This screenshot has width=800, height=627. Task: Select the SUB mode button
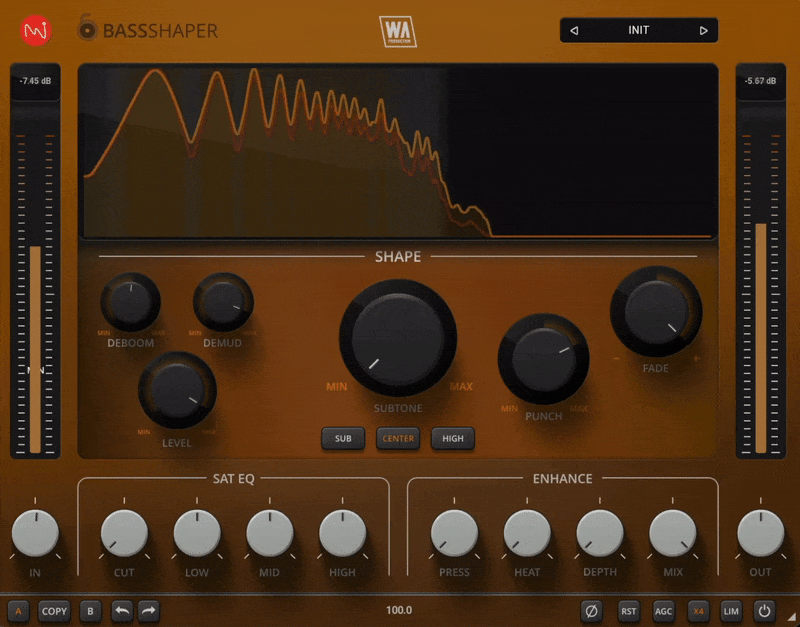click(343, 438)
